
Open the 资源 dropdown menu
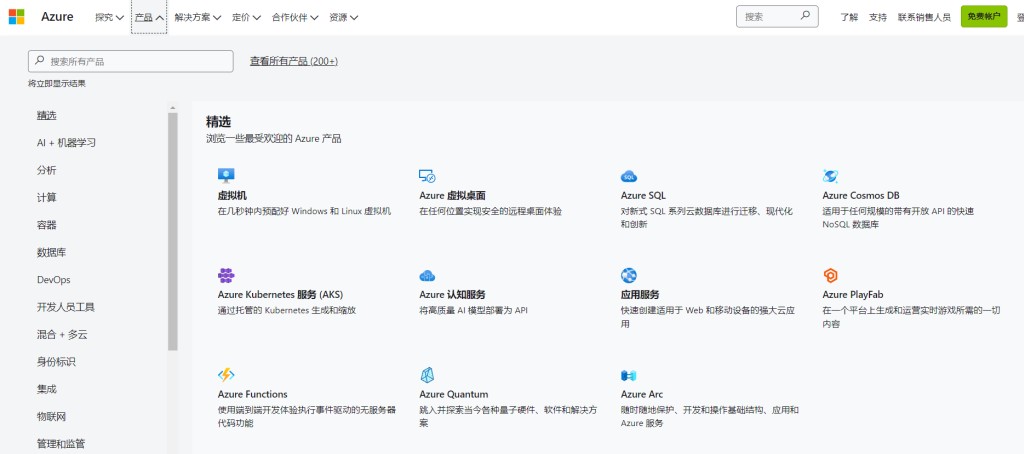[344, 17]
